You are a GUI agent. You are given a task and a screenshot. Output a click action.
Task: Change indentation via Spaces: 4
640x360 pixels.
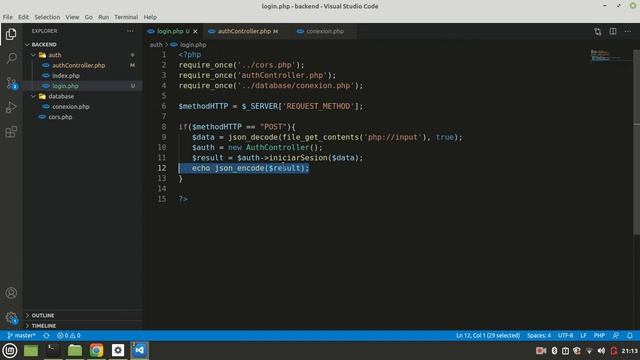[x=539, y=336]
